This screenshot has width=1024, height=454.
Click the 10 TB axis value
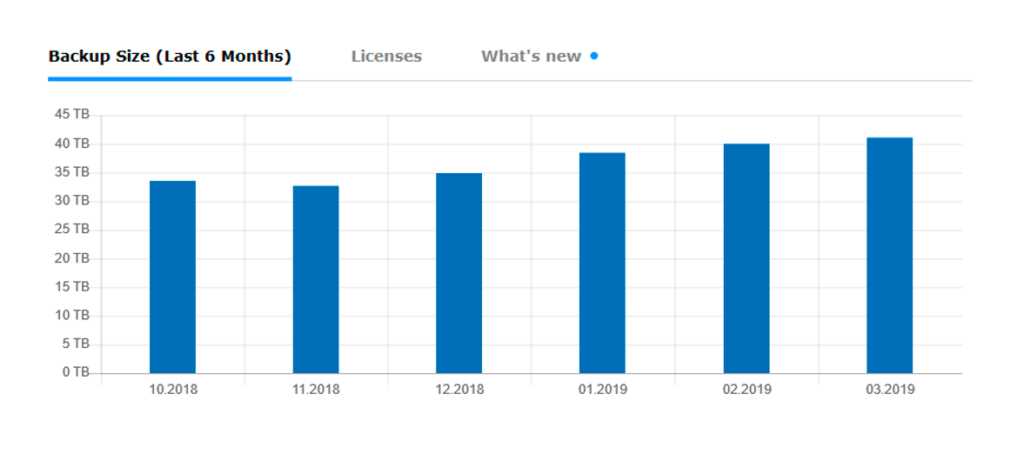pyautogui.click(x=71, y=316)
